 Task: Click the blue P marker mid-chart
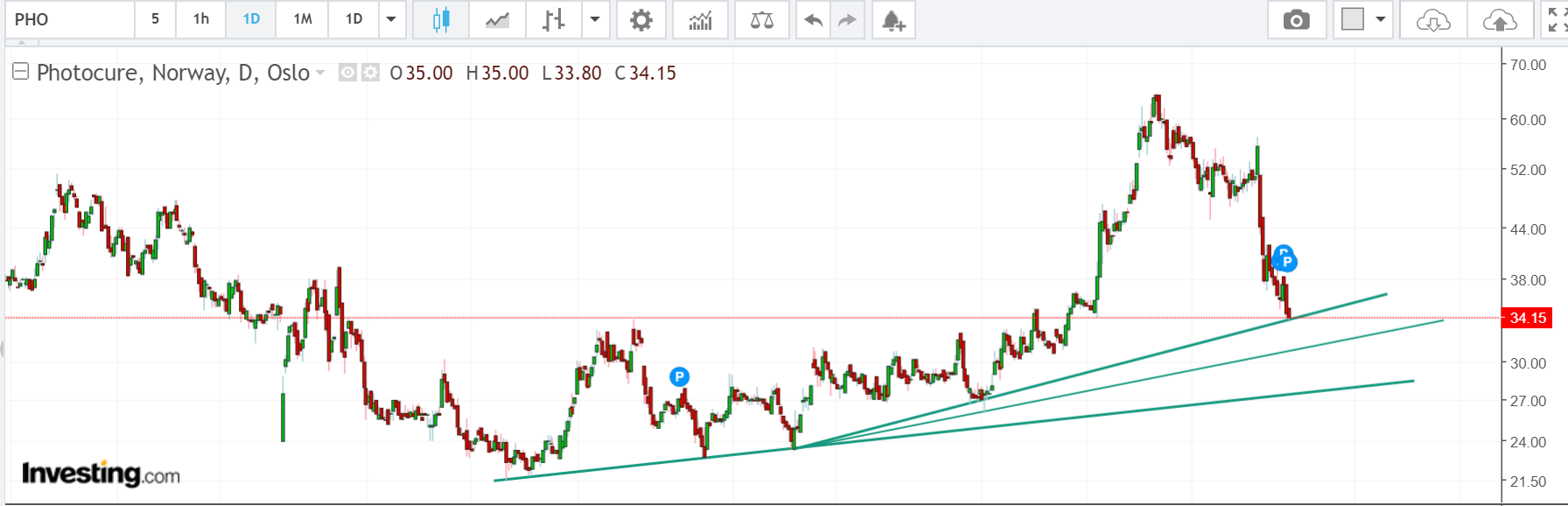pos(679,377)
